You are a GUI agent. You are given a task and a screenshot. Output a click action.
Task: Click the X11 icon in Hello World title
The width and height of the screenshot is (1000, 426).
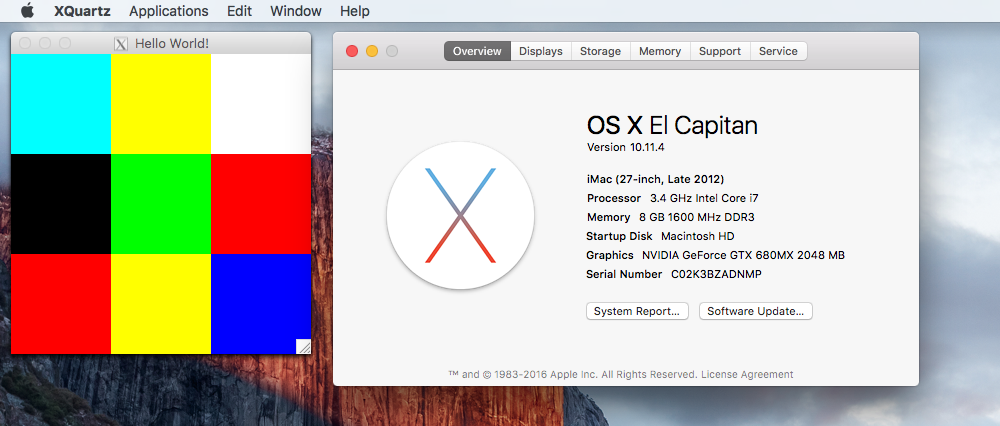point(121,43)
